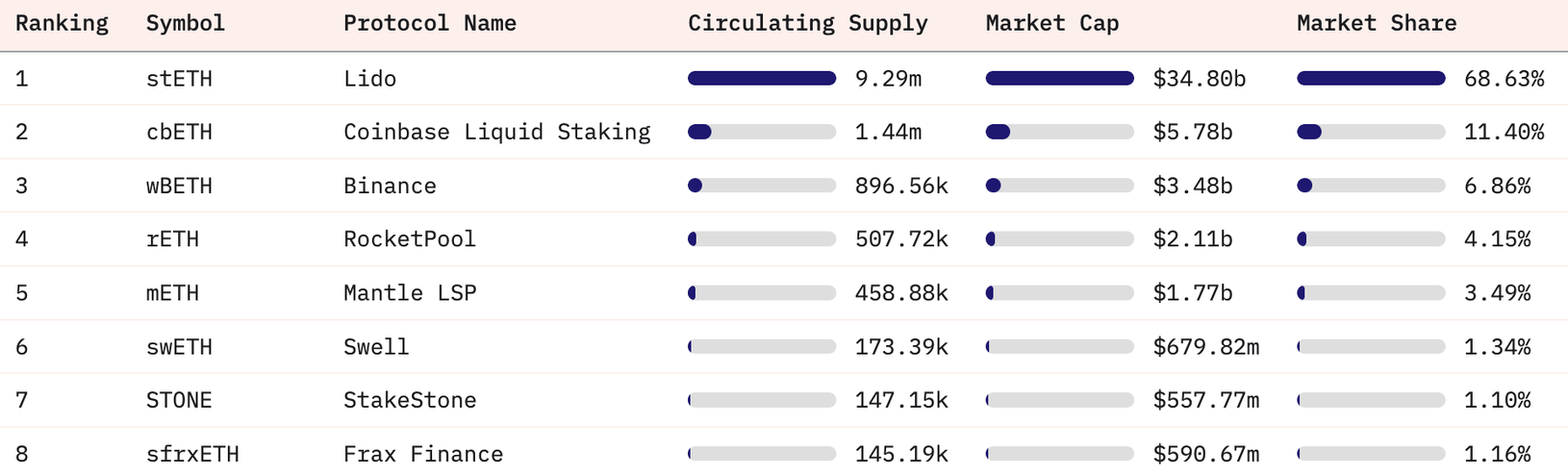Click the $34.80b market cap value

pyautogui.click(x=1199, y=79)
